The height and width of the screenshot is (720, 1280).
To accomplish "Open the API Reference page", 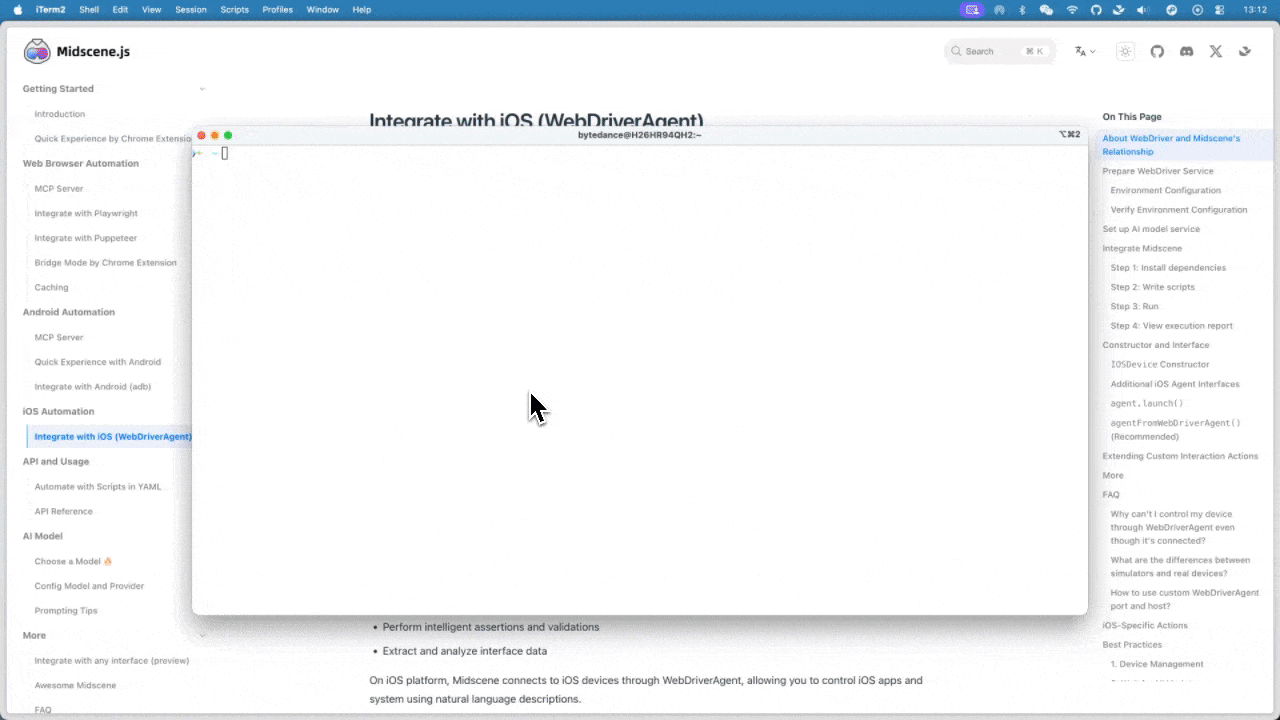I will coord(63,511).
